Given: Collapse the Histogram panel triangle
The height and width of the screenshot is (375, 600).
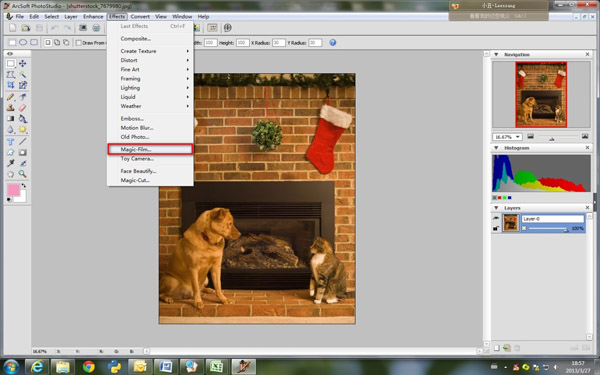Looking at the screenshot, I should pyautogui.click(x=496, y=148).
